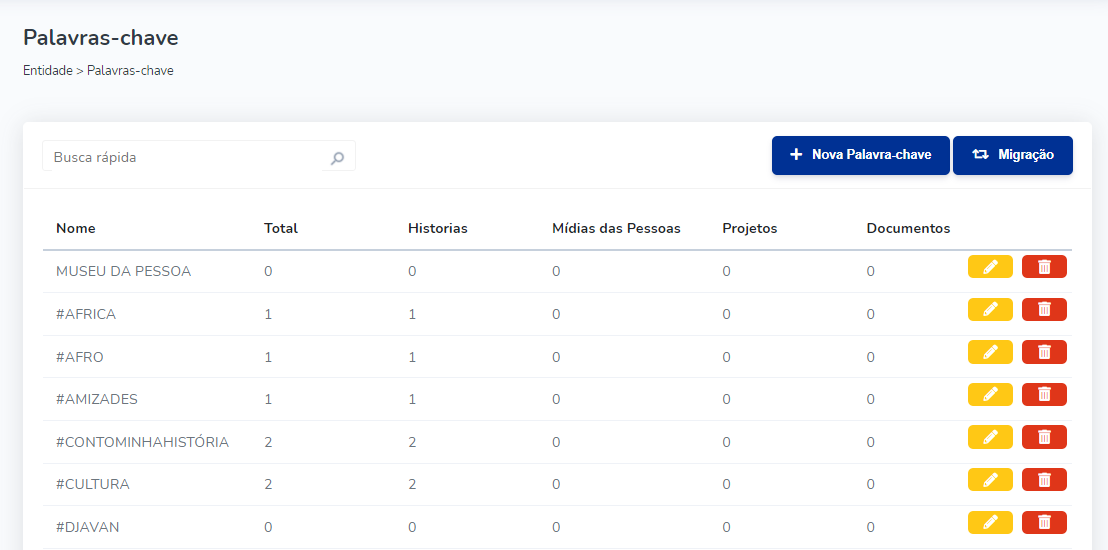1108x550 pixels.
Task: Select the #AFRO name cell
Action: coord(80,357)
